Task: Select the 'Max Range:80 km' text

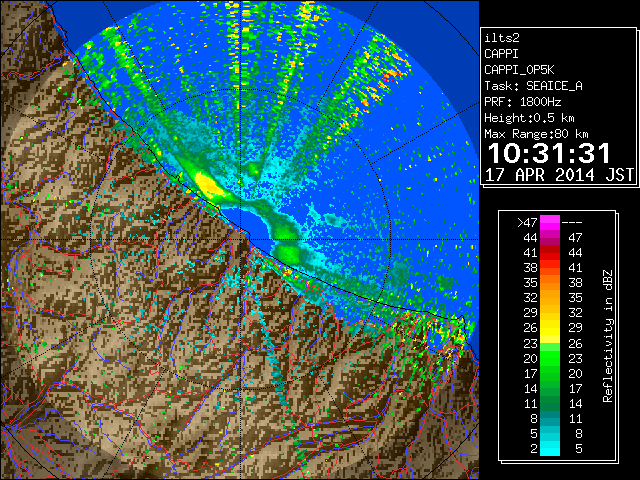Action: [536, 134]
